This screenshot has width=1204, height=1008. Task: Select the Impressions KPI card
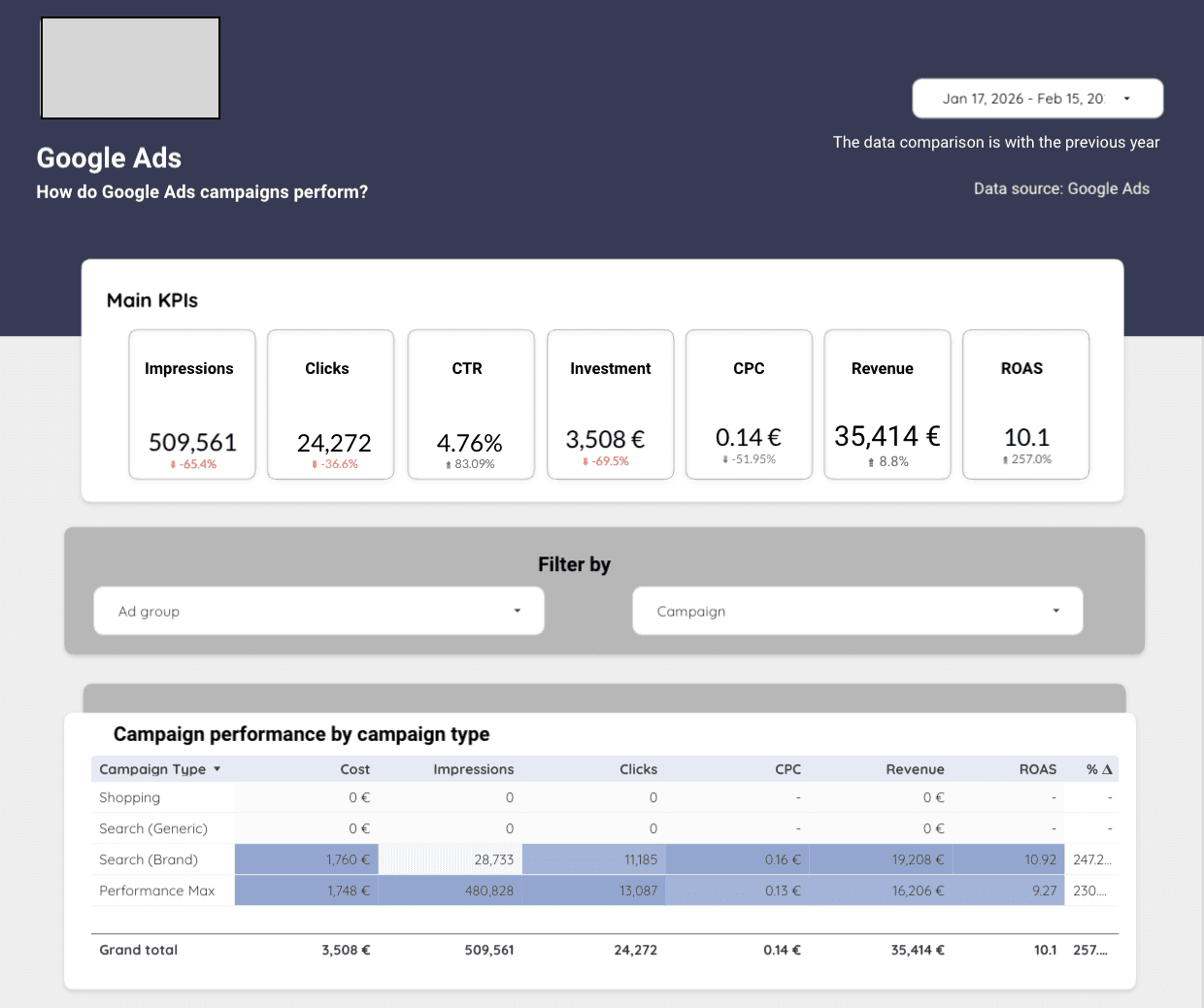coord(191,404)
